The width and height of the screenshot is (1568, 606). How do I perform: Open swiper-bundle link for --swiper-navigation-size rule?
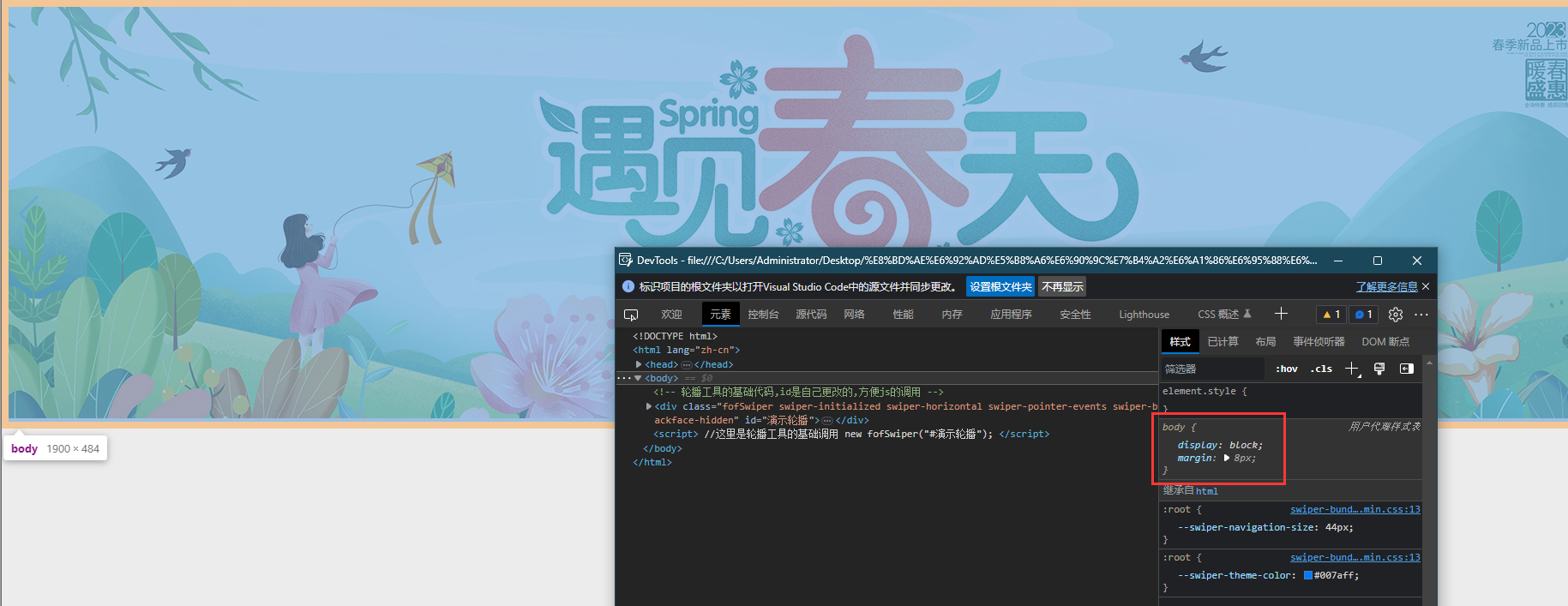tap(1355, 509)
